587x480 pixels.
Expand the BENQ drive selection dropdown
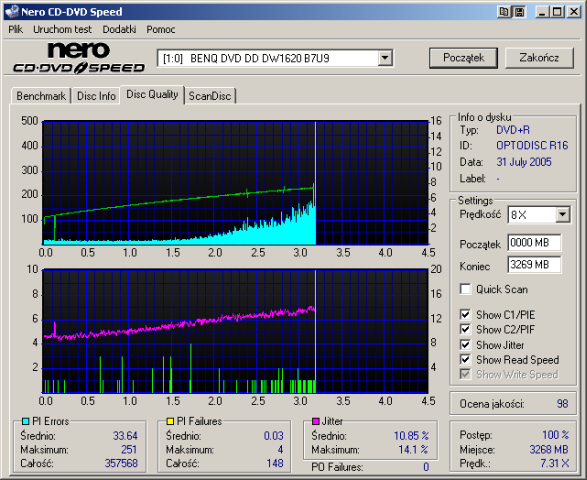[x=385, y=58]
